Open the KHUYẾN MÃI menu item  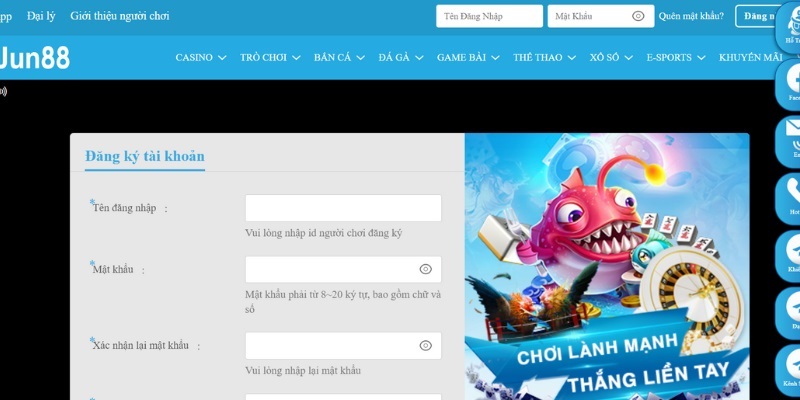751,57
